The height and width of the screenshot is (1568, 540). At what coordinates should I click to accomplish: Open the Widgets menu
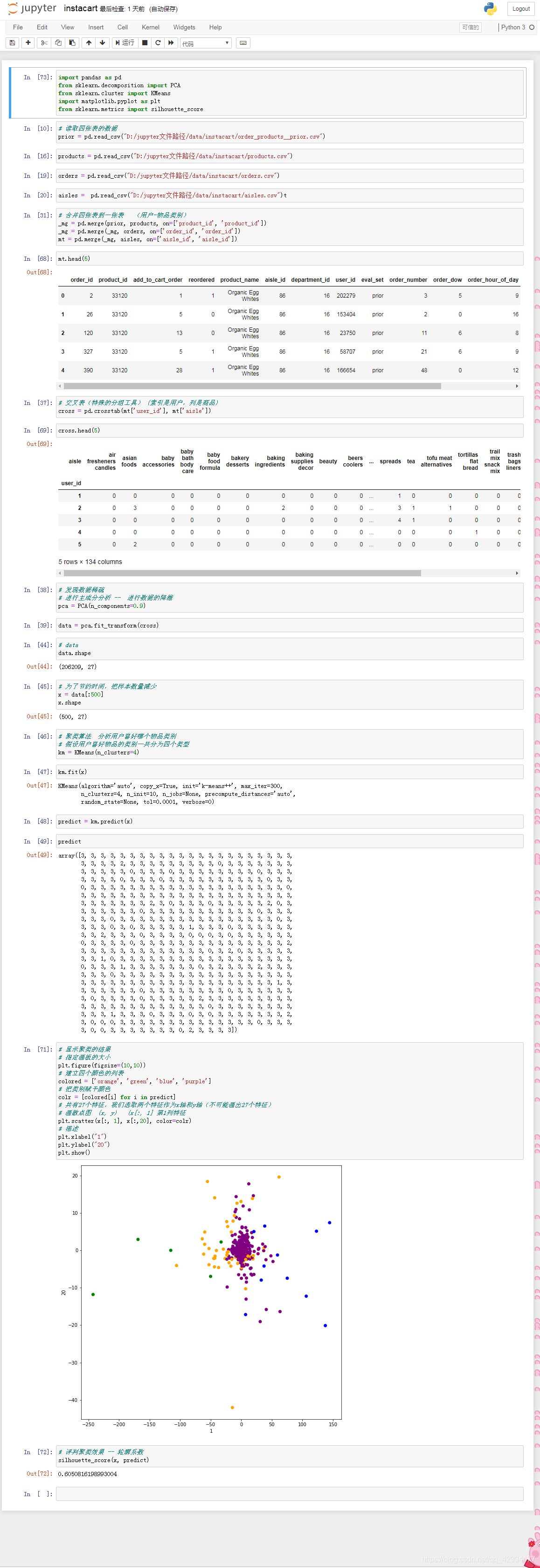184,28
